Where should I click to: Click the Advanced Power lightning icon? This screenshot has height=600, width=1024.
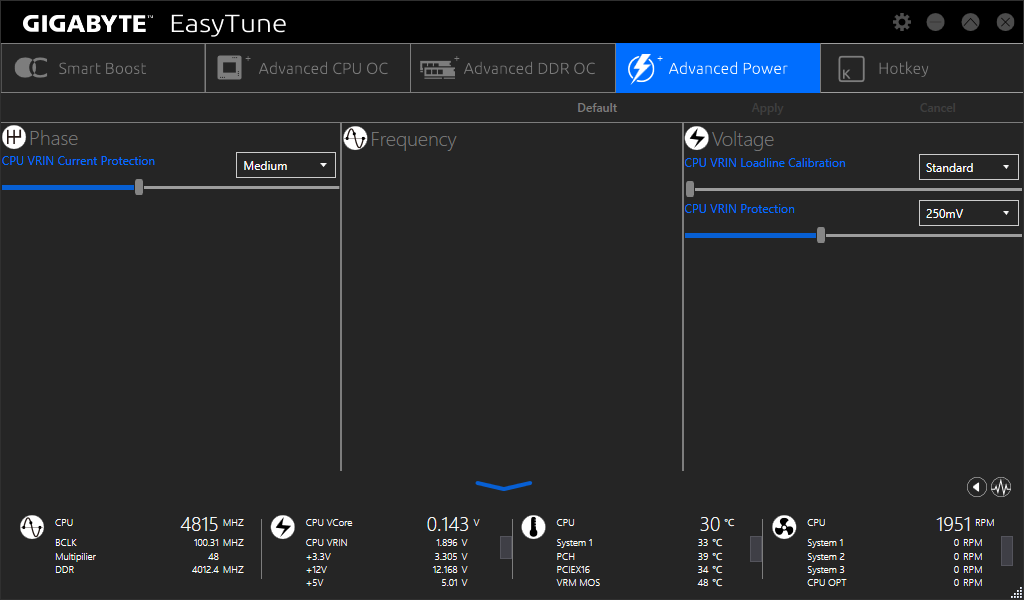(643, 68)
